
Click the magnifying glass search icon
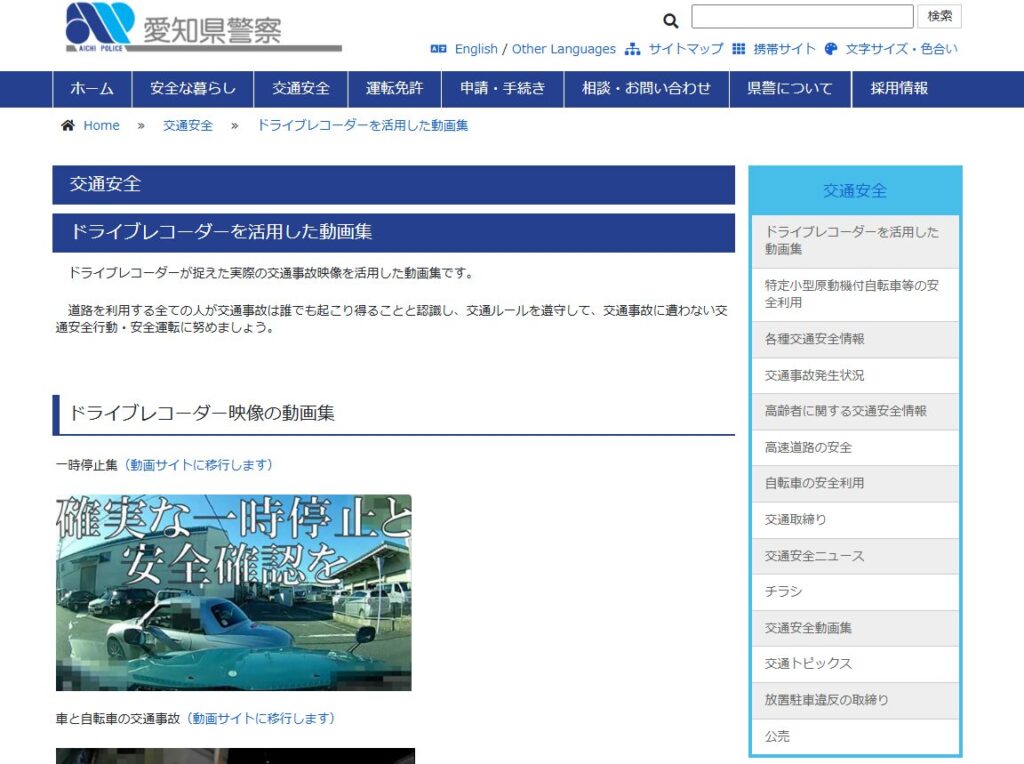671,20
